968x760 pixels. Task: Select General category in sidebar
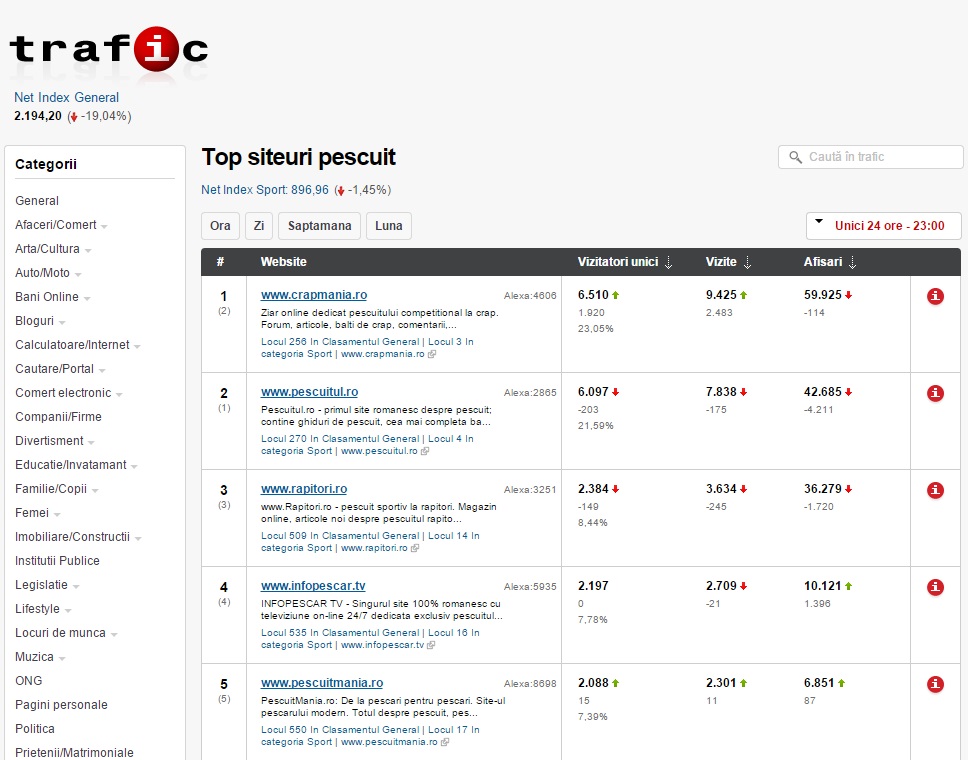(x=37, y=201)
